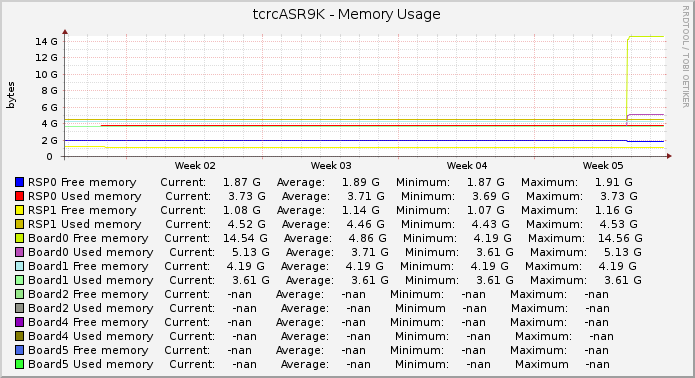Viewport: 695px width, 378px height.
Task: Click the RSP0 Used memory legend label
Action: [85, 196]
